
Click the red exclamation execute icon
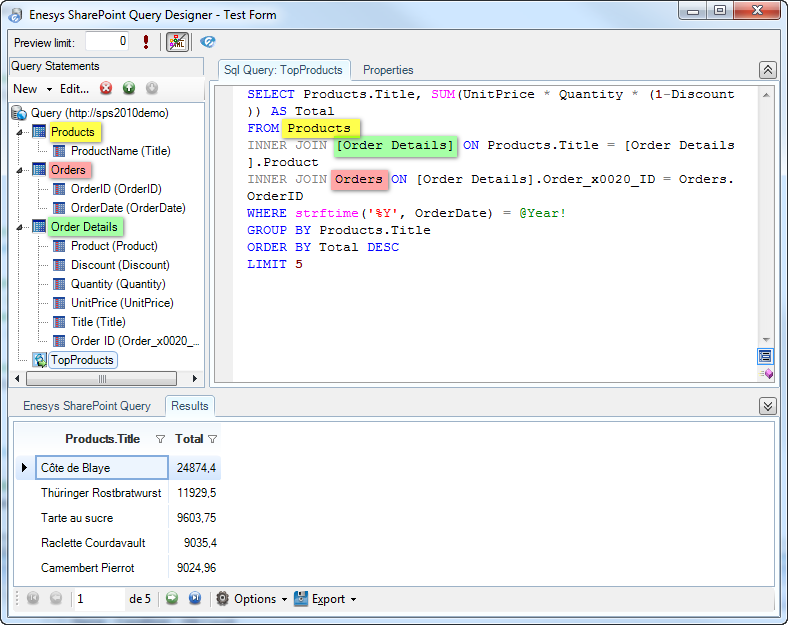click(147, 42)
